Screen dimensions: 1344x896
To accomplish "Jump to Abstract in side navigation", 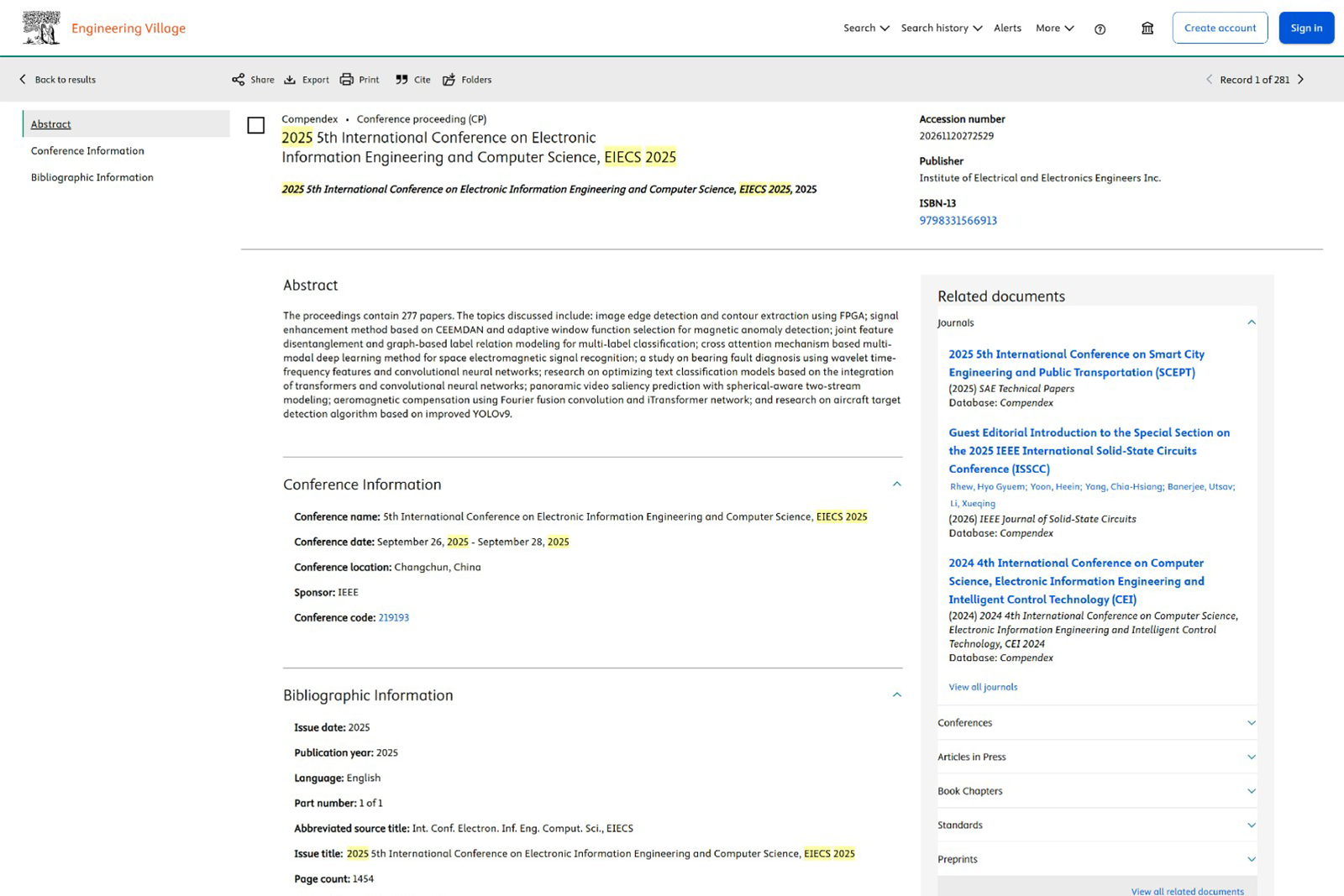I will click(51, 124).
